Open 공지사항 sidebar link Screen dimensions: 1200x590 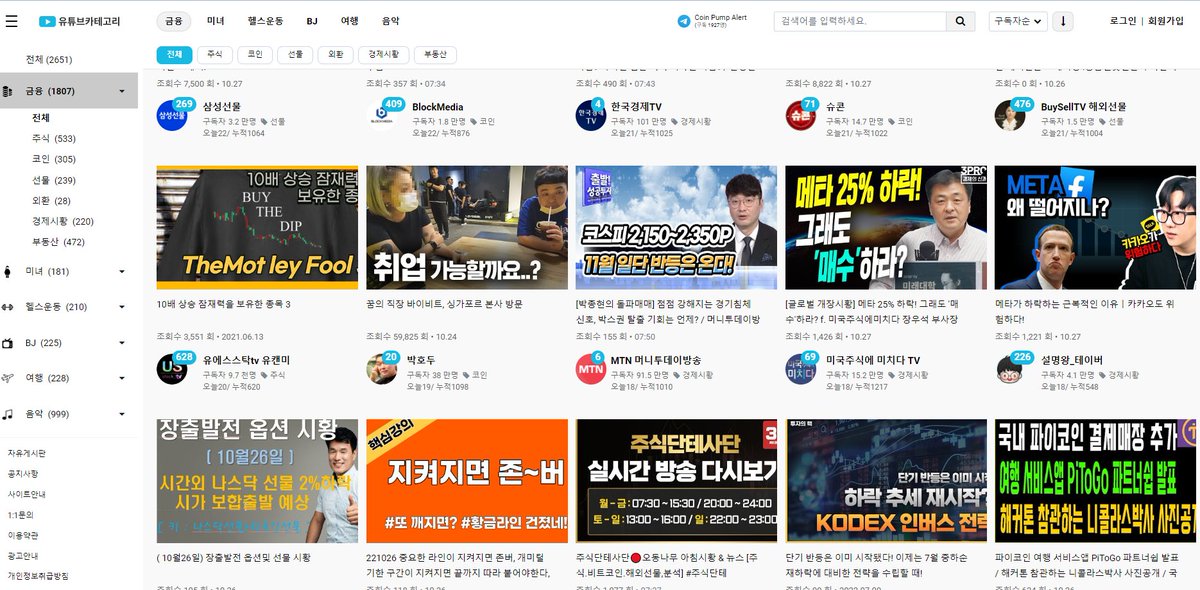pyautogui.click(x=23, y=474)
